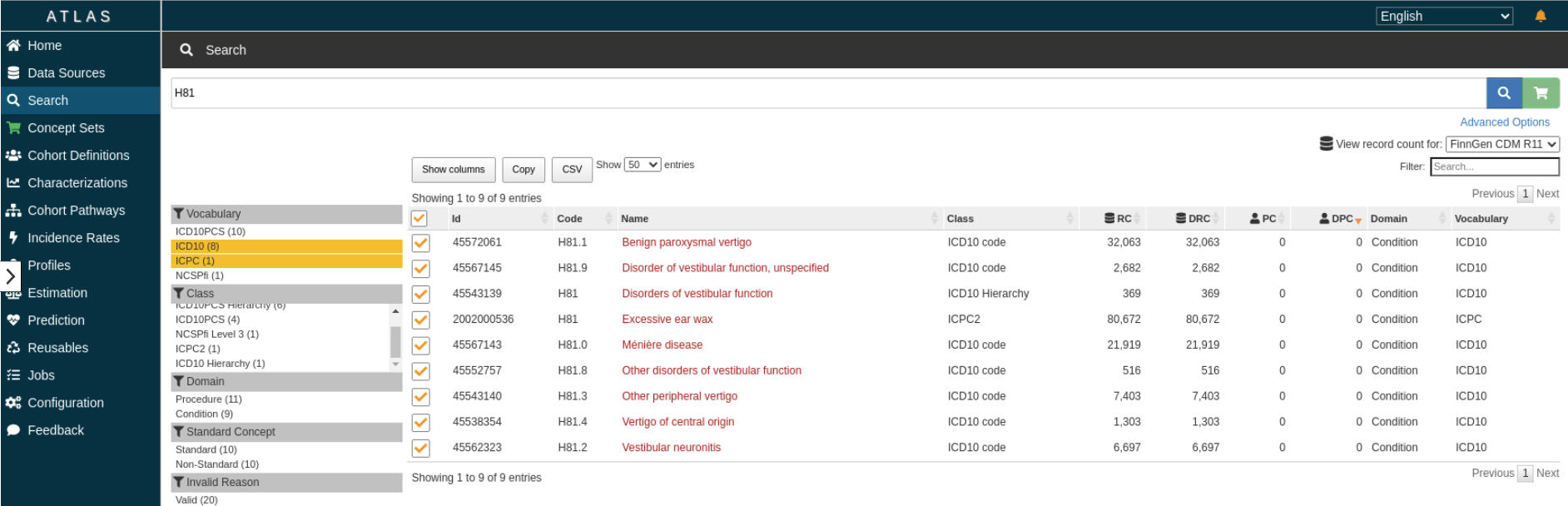Uncheck the Vertigo of central origin checkbox
Viewport: 1568px width, 506px height.
(x=421, y=423)
